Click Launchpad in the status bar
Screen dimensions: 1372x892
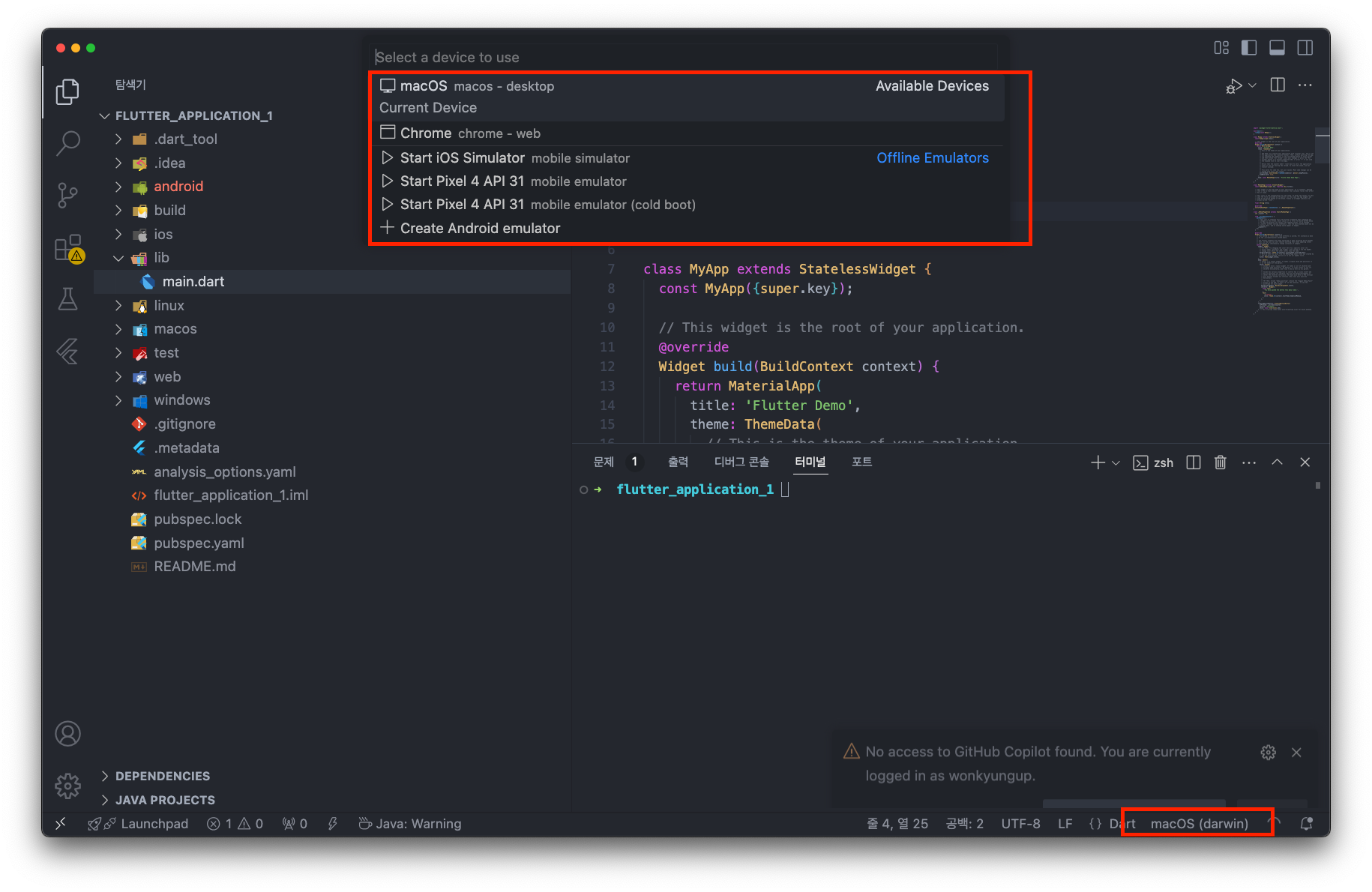[x=139, y=824]
